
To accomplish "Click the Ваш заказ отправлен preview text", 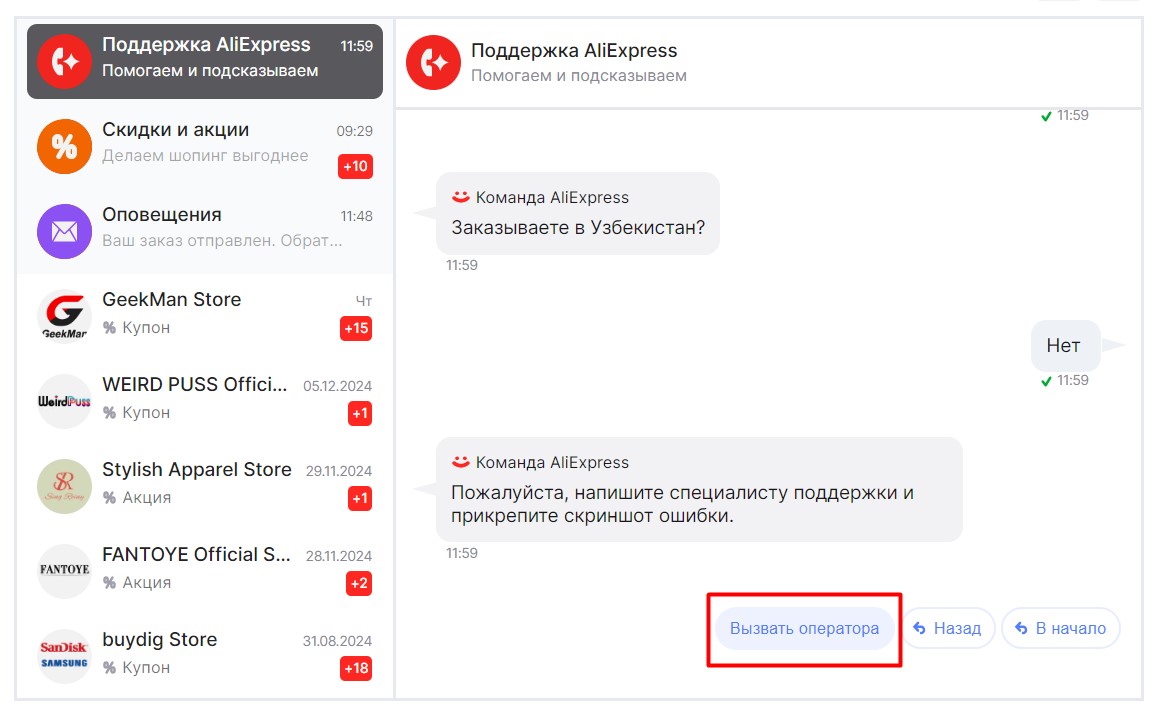I will point(222,241).
